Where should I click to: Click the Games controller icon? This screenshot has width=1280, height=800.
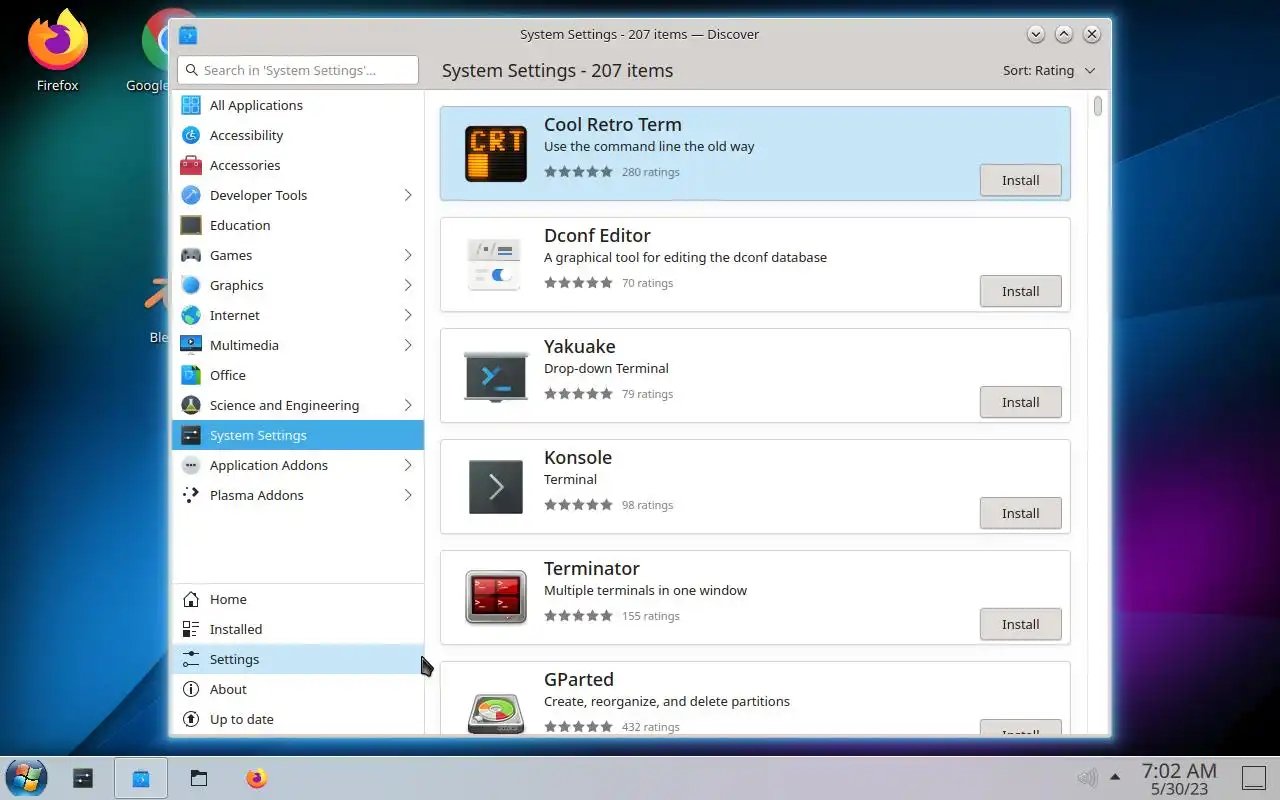[191, 255]
